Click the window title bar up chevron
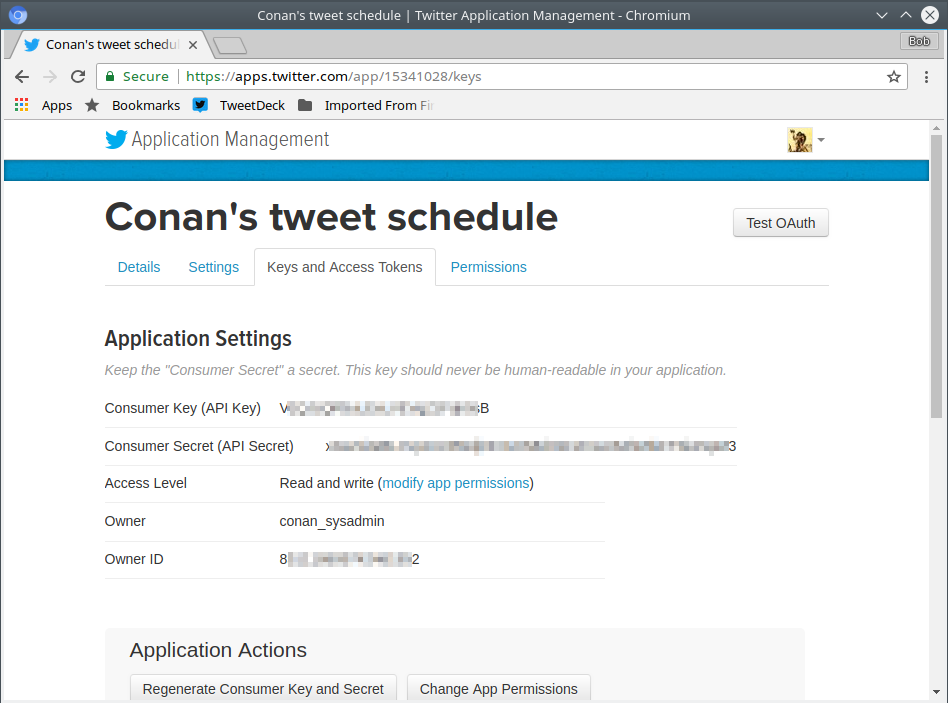 906,15
